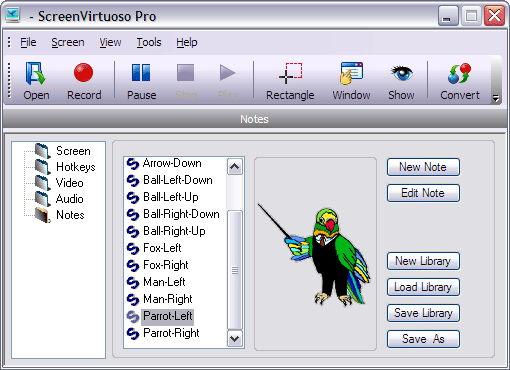Click the swirl icon beside Parrot-Right
510x370 pixels.
133,334
